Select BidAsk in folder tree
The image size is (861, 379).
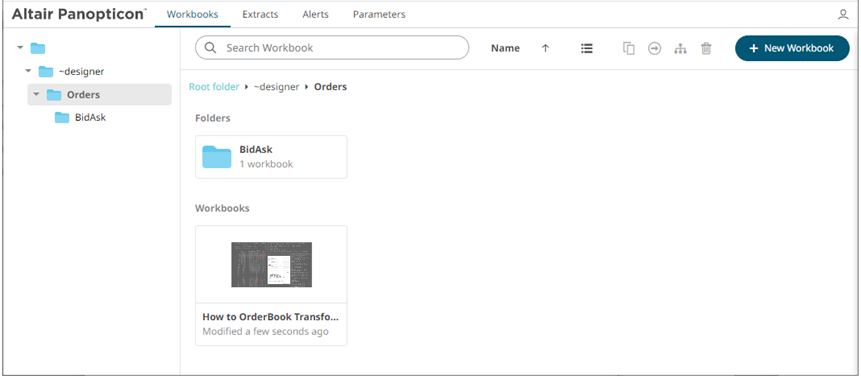(x=90, y=118)
